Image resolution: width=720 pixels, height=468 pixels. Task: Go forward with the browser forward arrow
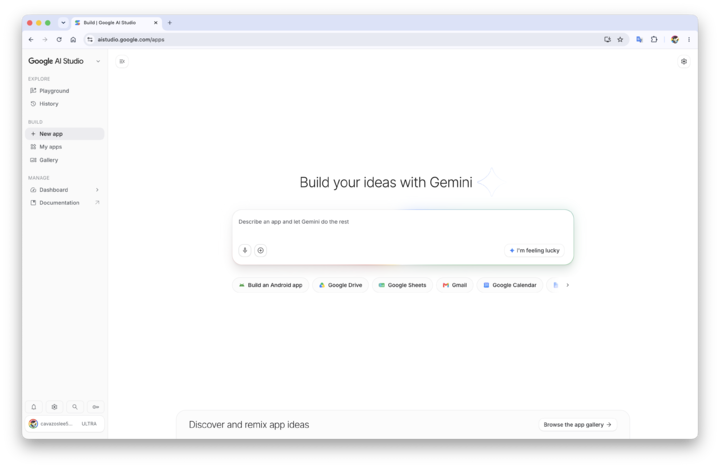click(x=45, y=39)
